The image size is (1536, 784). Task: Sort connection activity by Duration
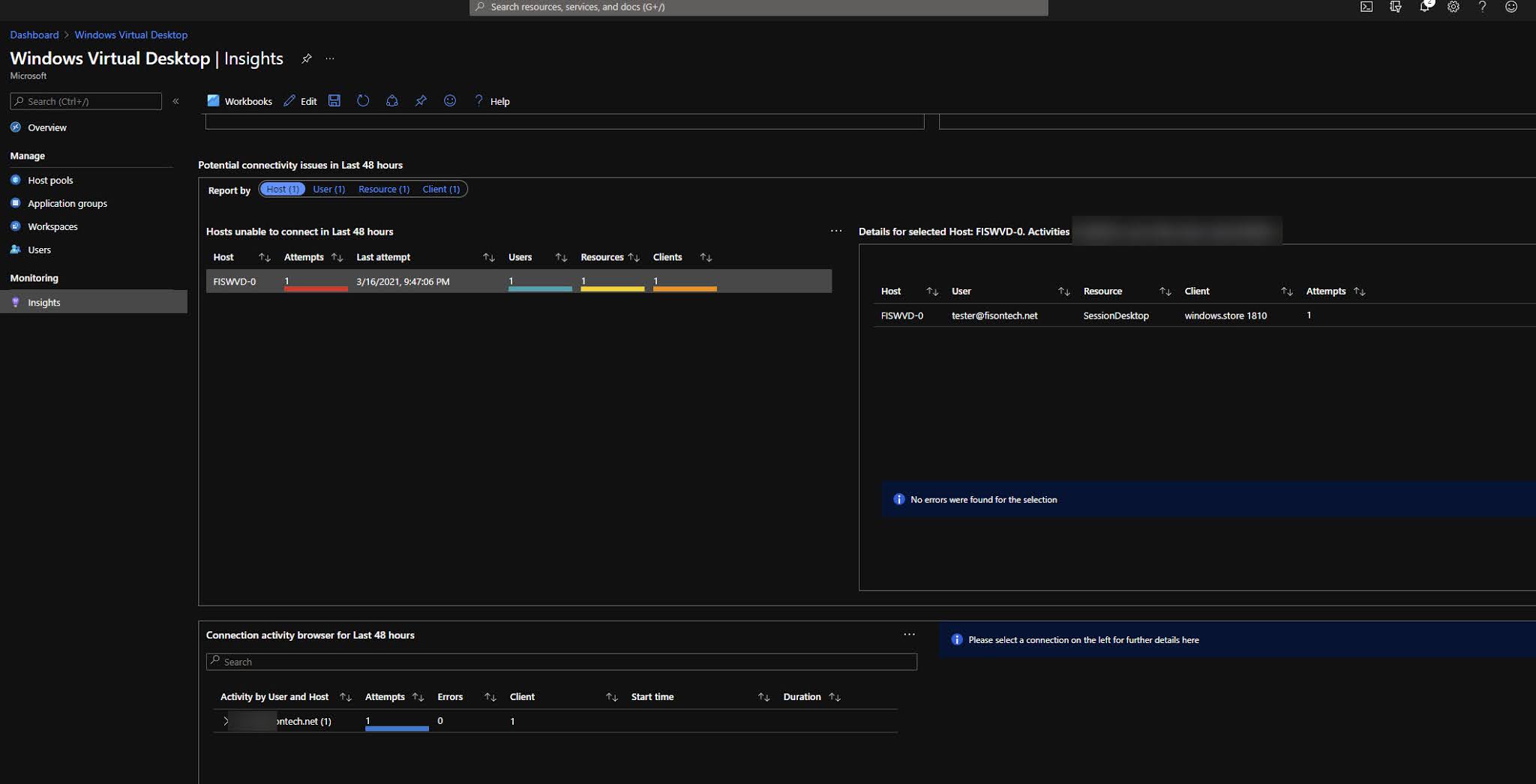click(x=835, y=697)
